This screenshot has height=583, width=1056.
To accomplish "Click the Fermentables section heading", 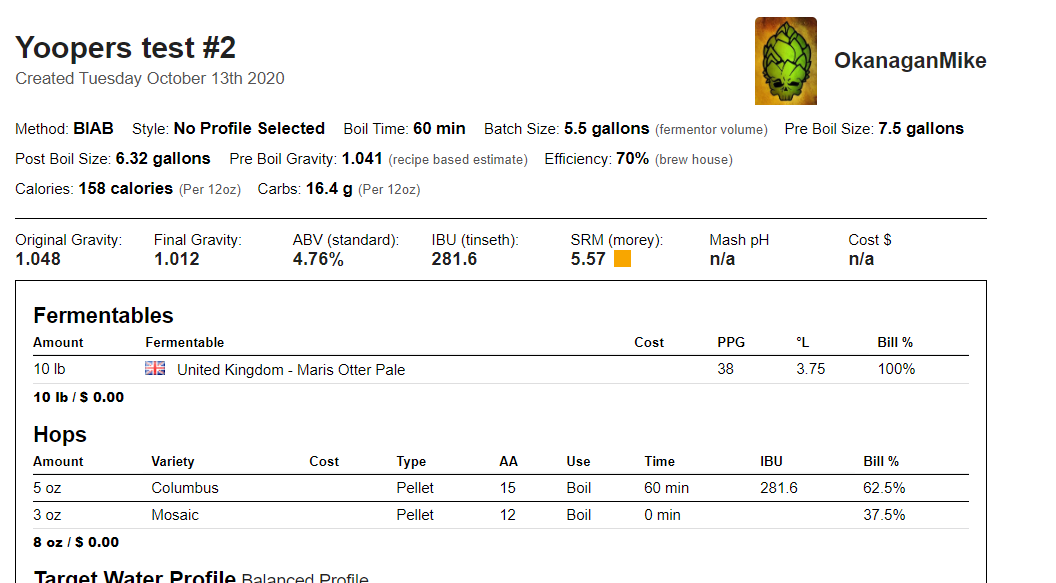I will 103,315.
